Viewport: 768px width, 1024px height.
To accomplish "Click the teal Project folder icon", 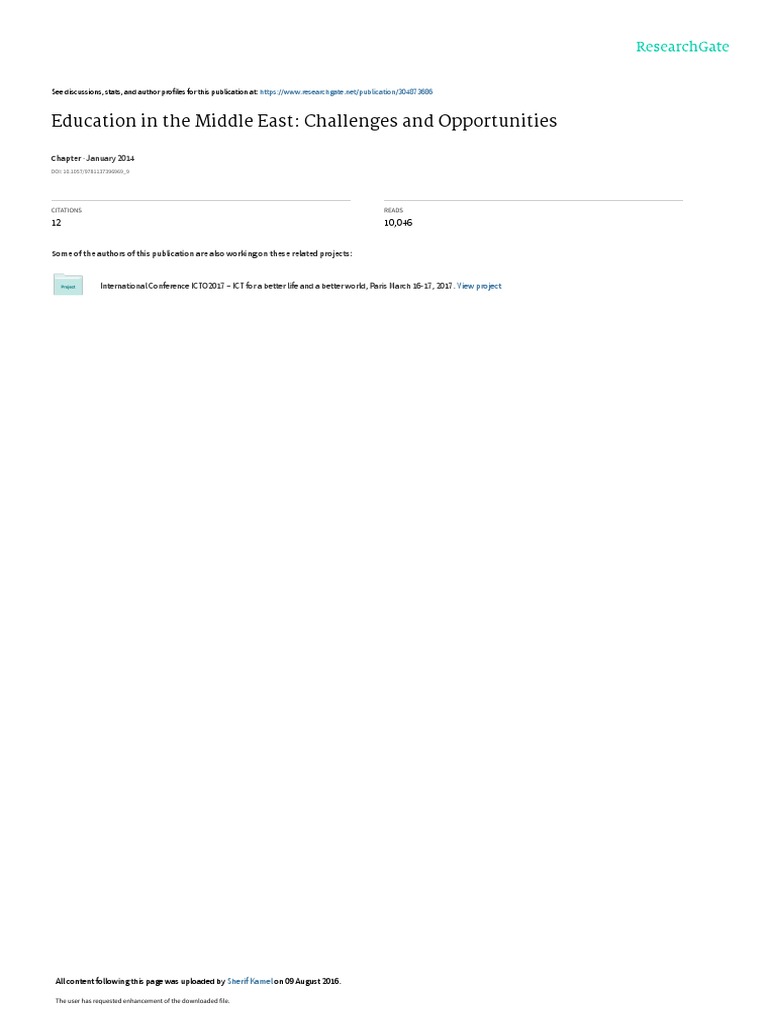I will point(68,285).
